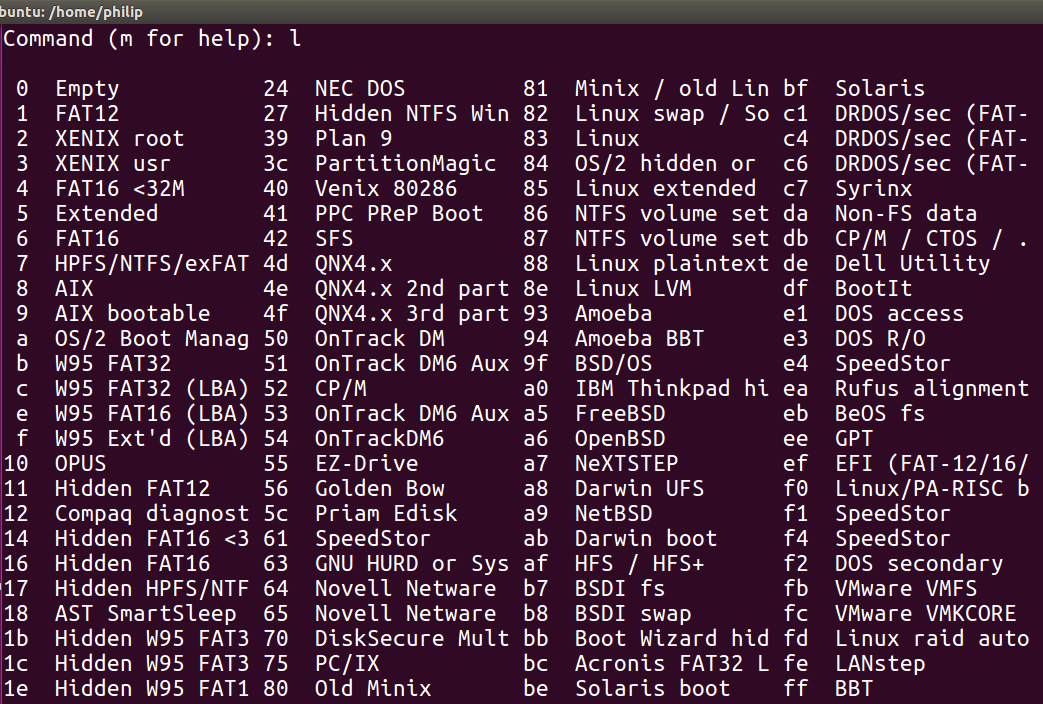Viewport: 1043px width, 704px height.
Task: Click the 'Plan 9' entry
Action: coord(353,139)
